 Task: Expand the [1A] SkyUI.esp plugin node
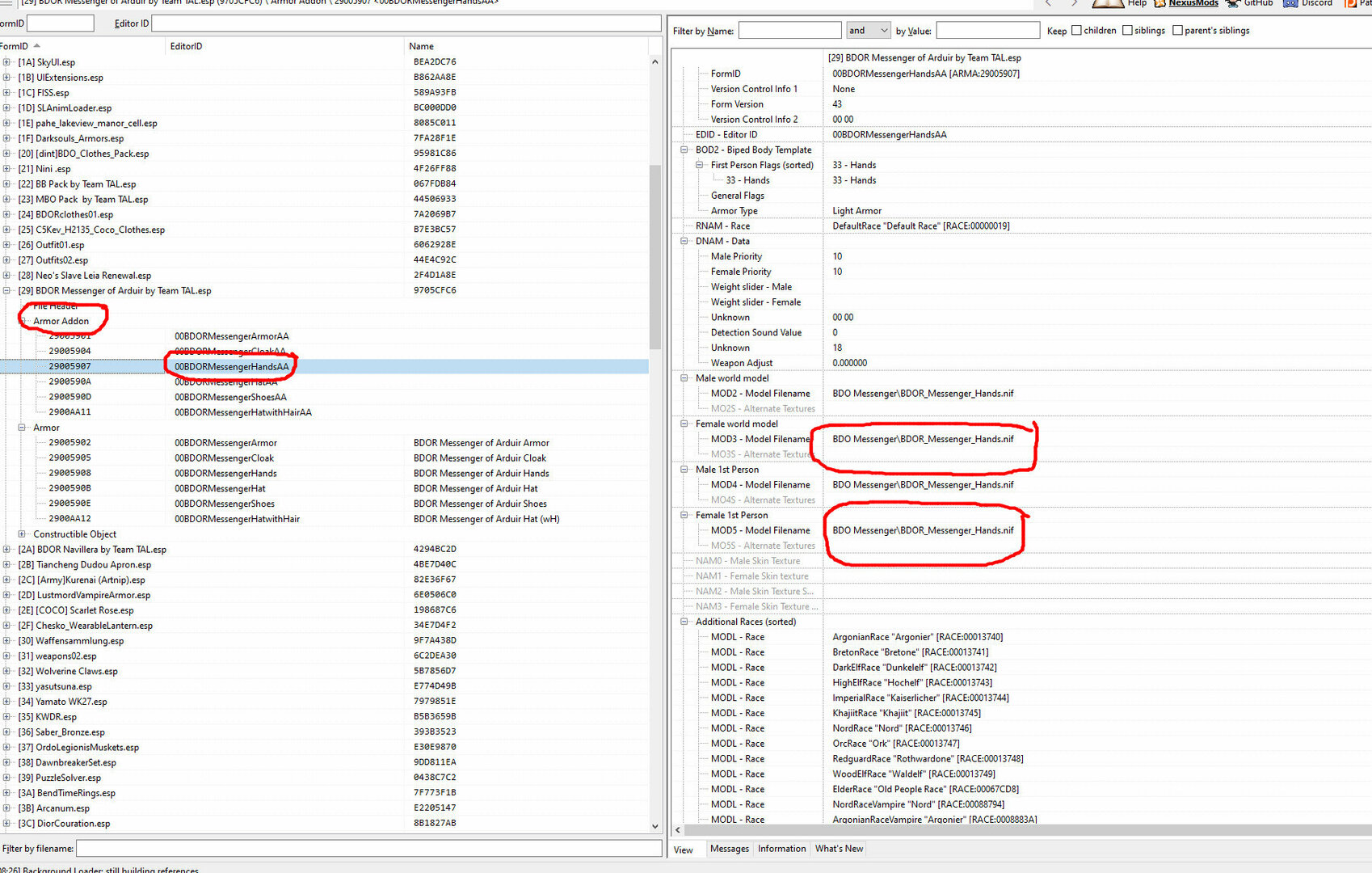(6, 61)
